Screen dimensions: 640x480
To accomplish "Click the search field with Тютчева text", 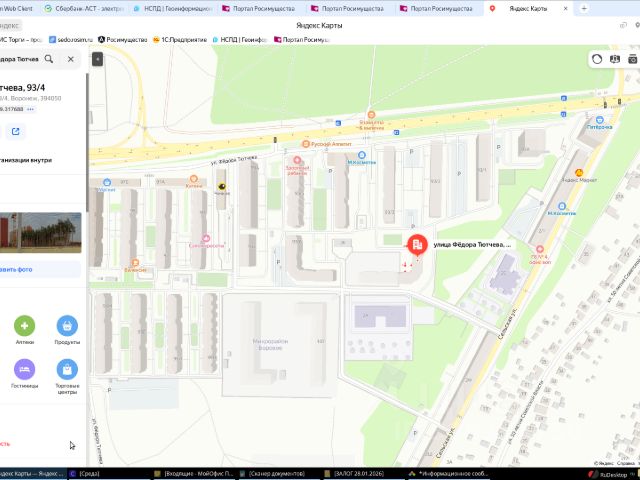I will pyautogui.click(x=19, y=59).
